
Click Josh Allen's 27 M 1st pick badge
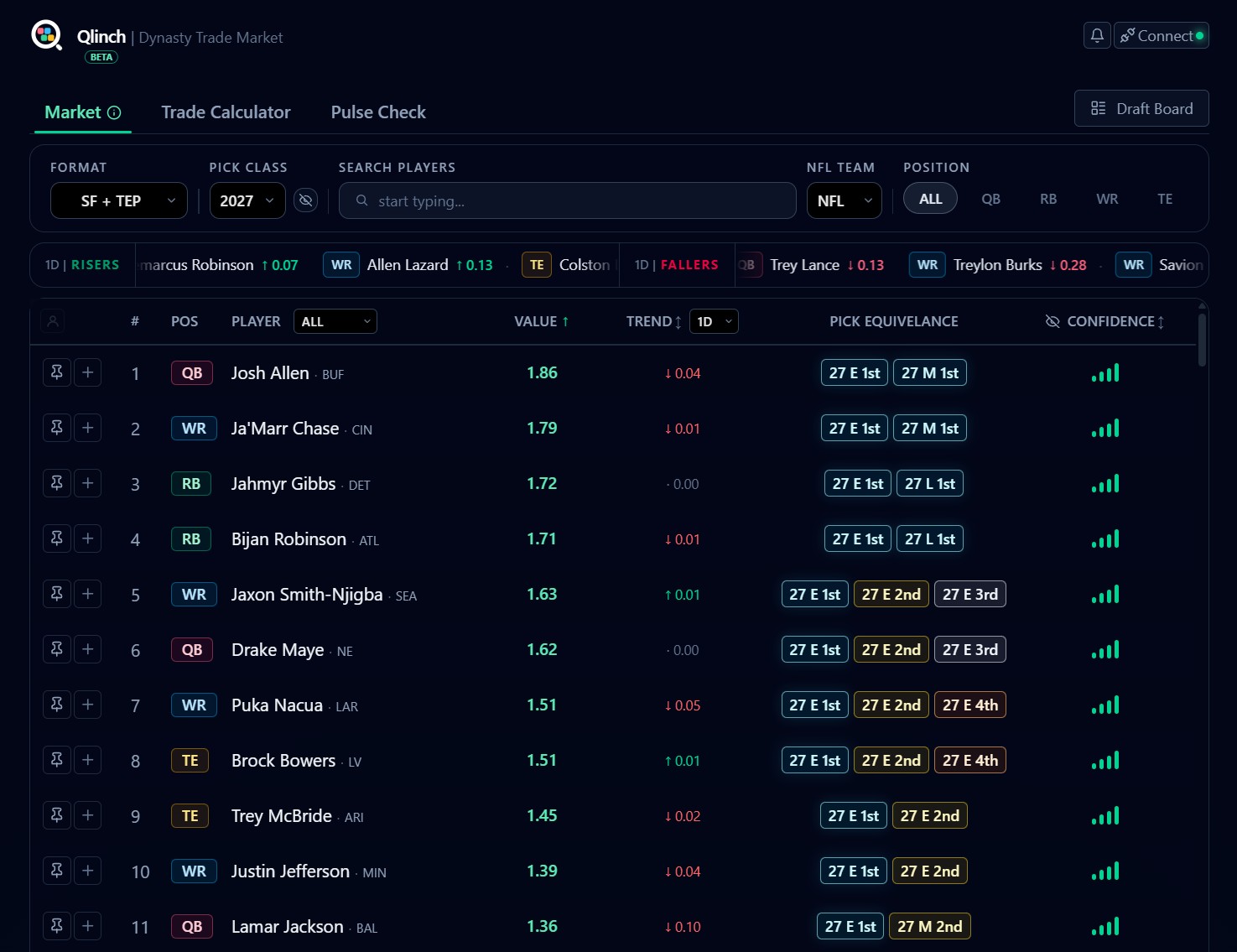click(x=930, y=372)
